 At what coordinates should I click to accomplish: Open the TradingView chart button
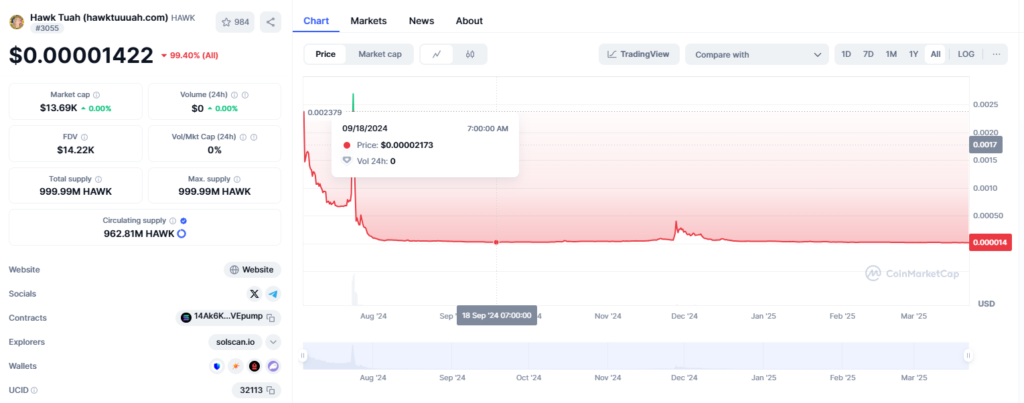click(x=639, y=54)
